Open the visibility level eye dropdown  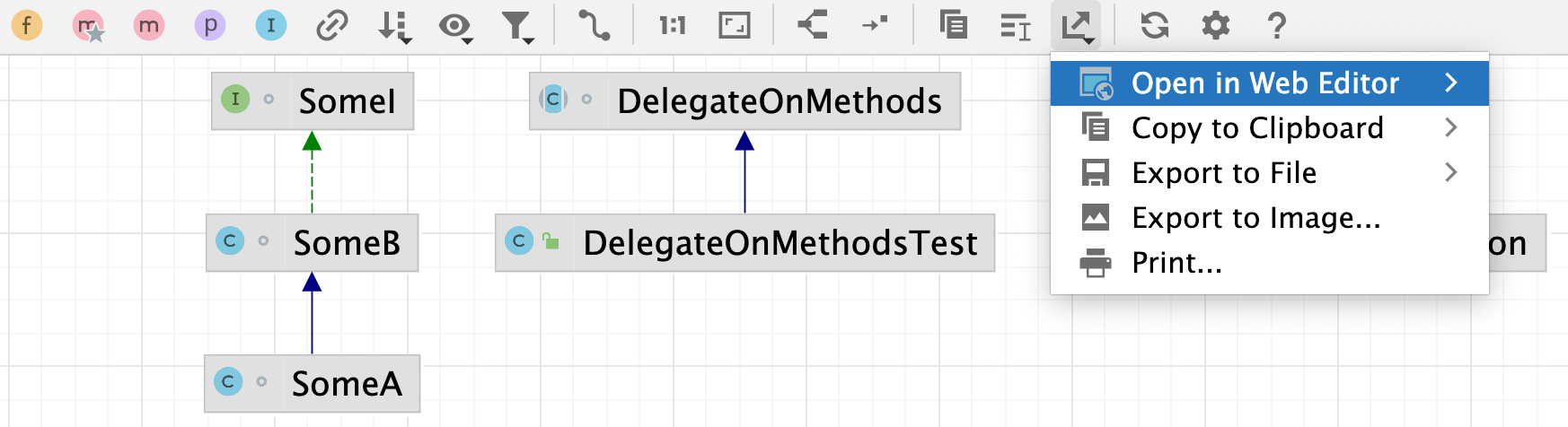click(455, 26)
